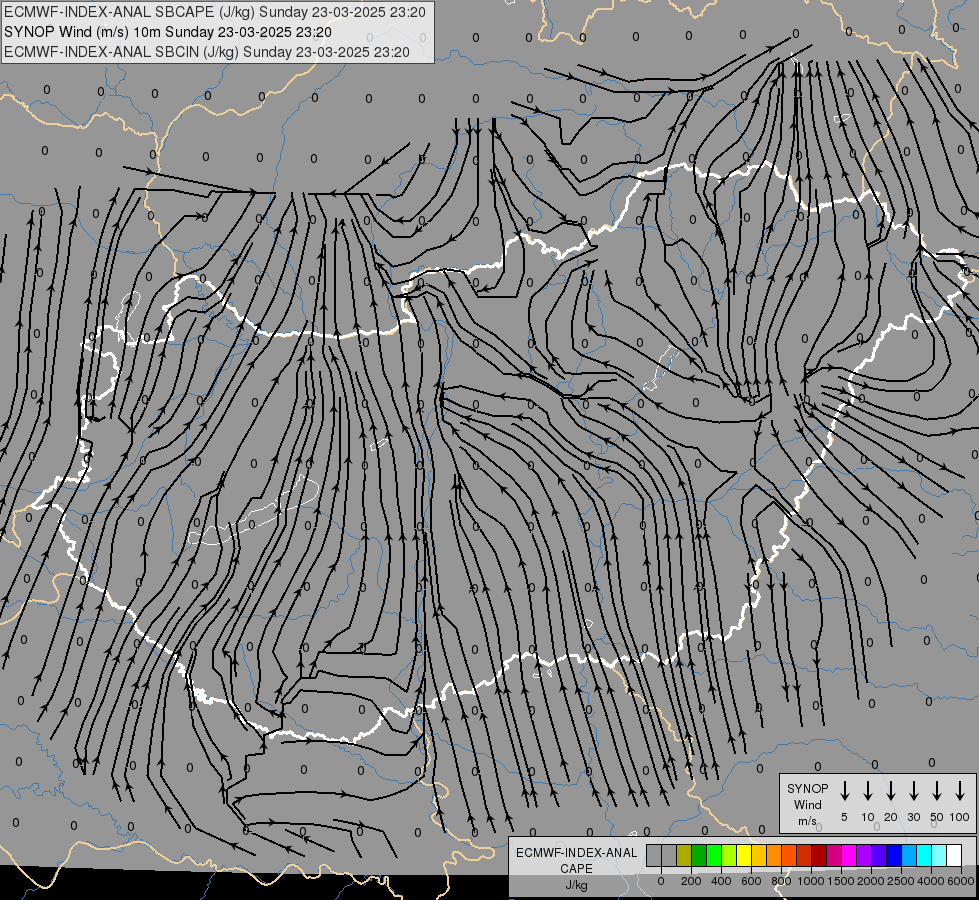
Task: Click the 10 m/s wind arrow symbol
Action: pyautogui.click(x=867, y=791)
